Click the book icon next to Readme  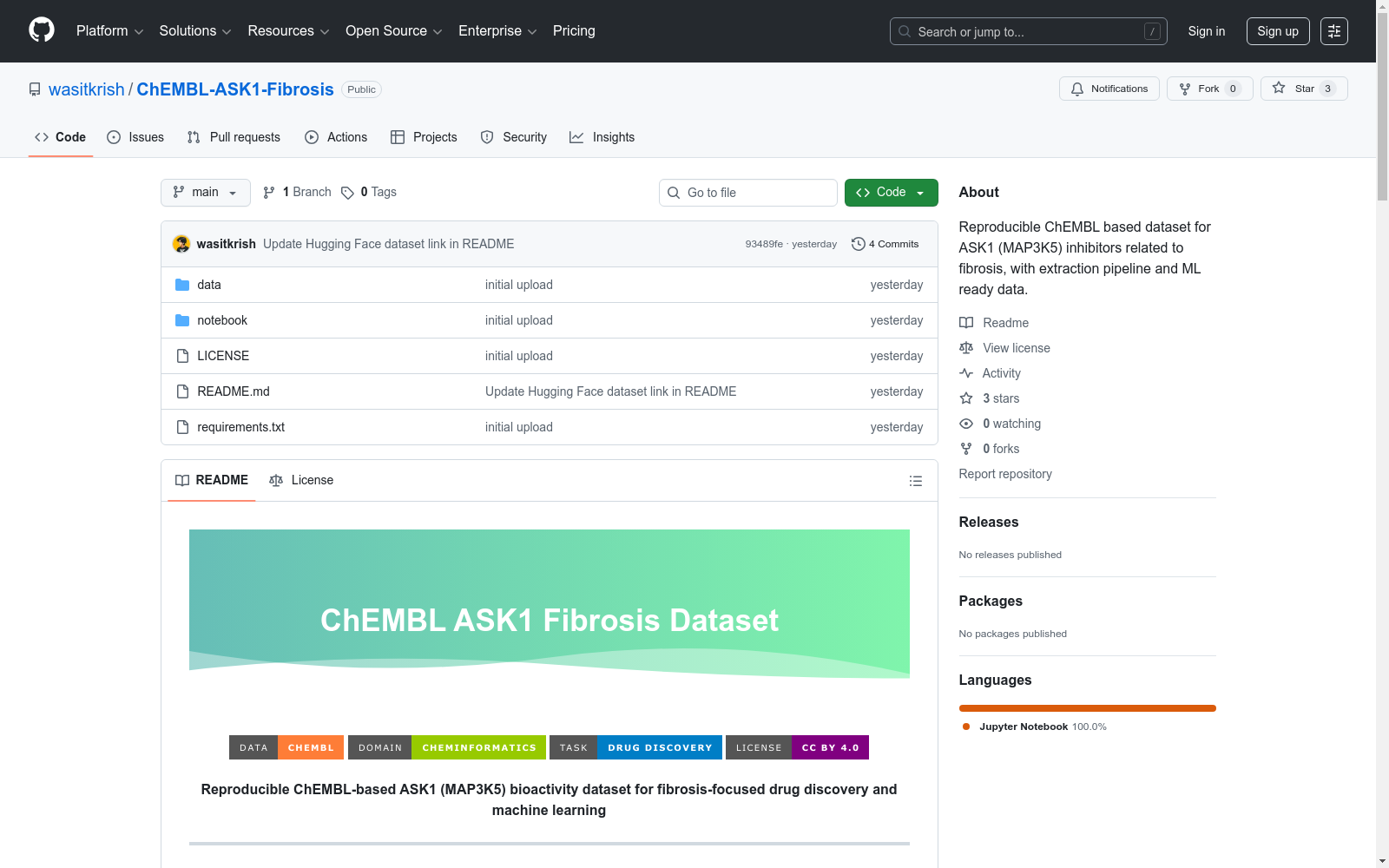click(966, 323)
